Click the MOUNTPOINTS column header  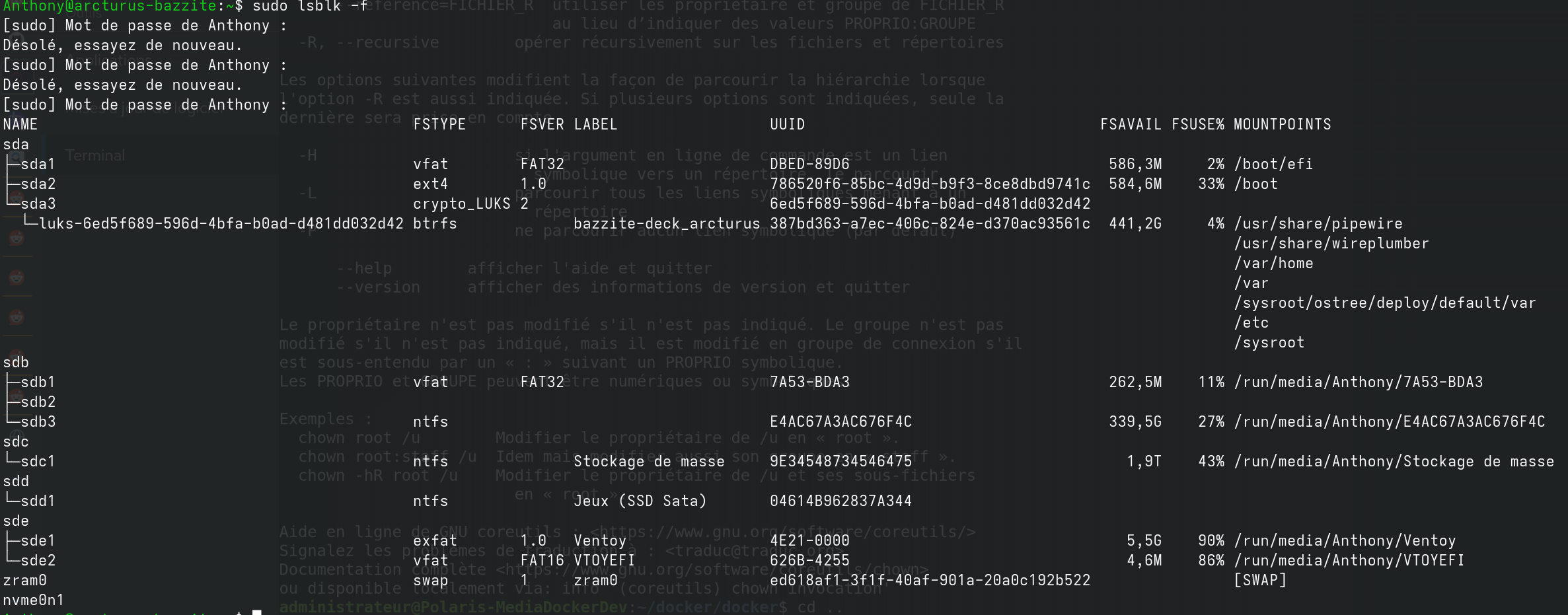(1282, 124)
